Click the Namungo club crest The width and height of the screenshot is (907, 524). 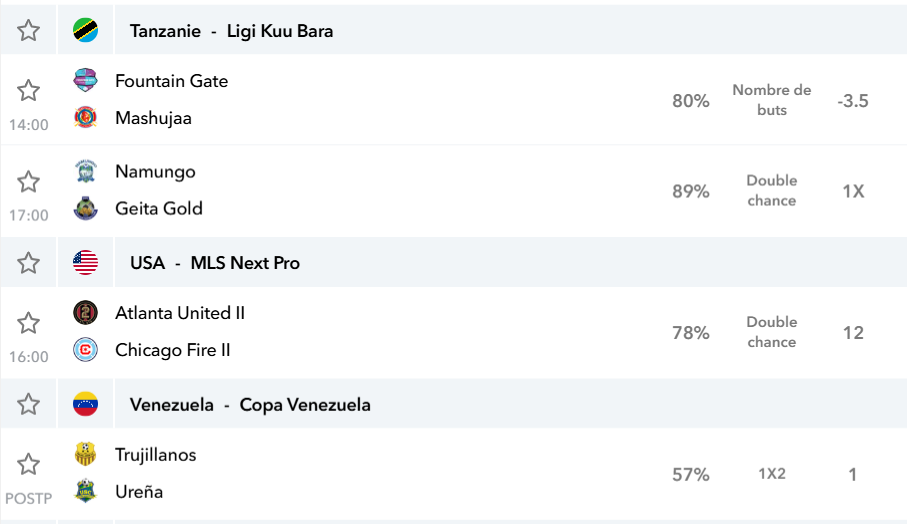pyautogui.click(x=85, y=171)
